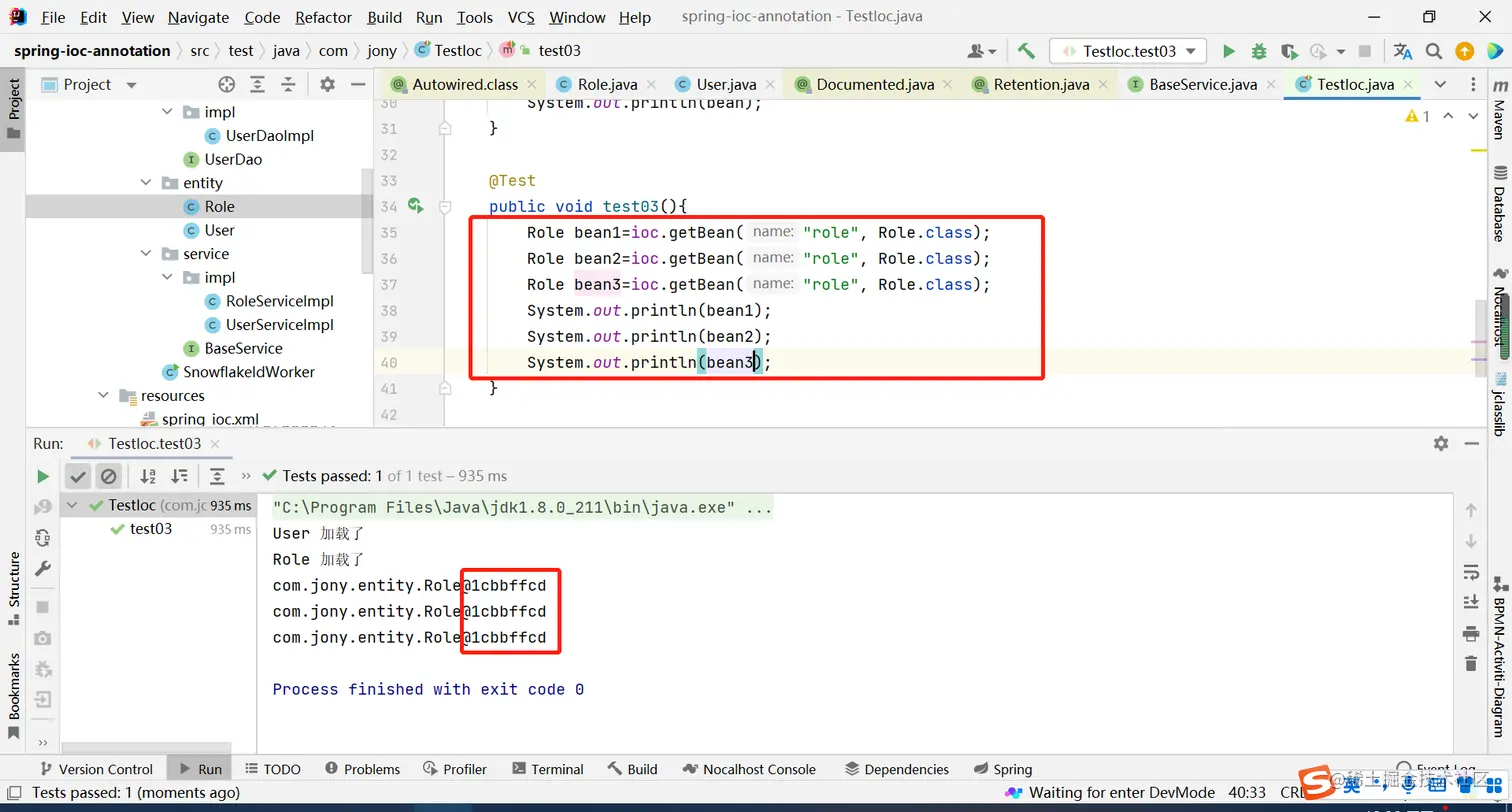The image size is (1512, 812).
Task: Clear console with the trash icon
Action: click(x=1470, y=663)
